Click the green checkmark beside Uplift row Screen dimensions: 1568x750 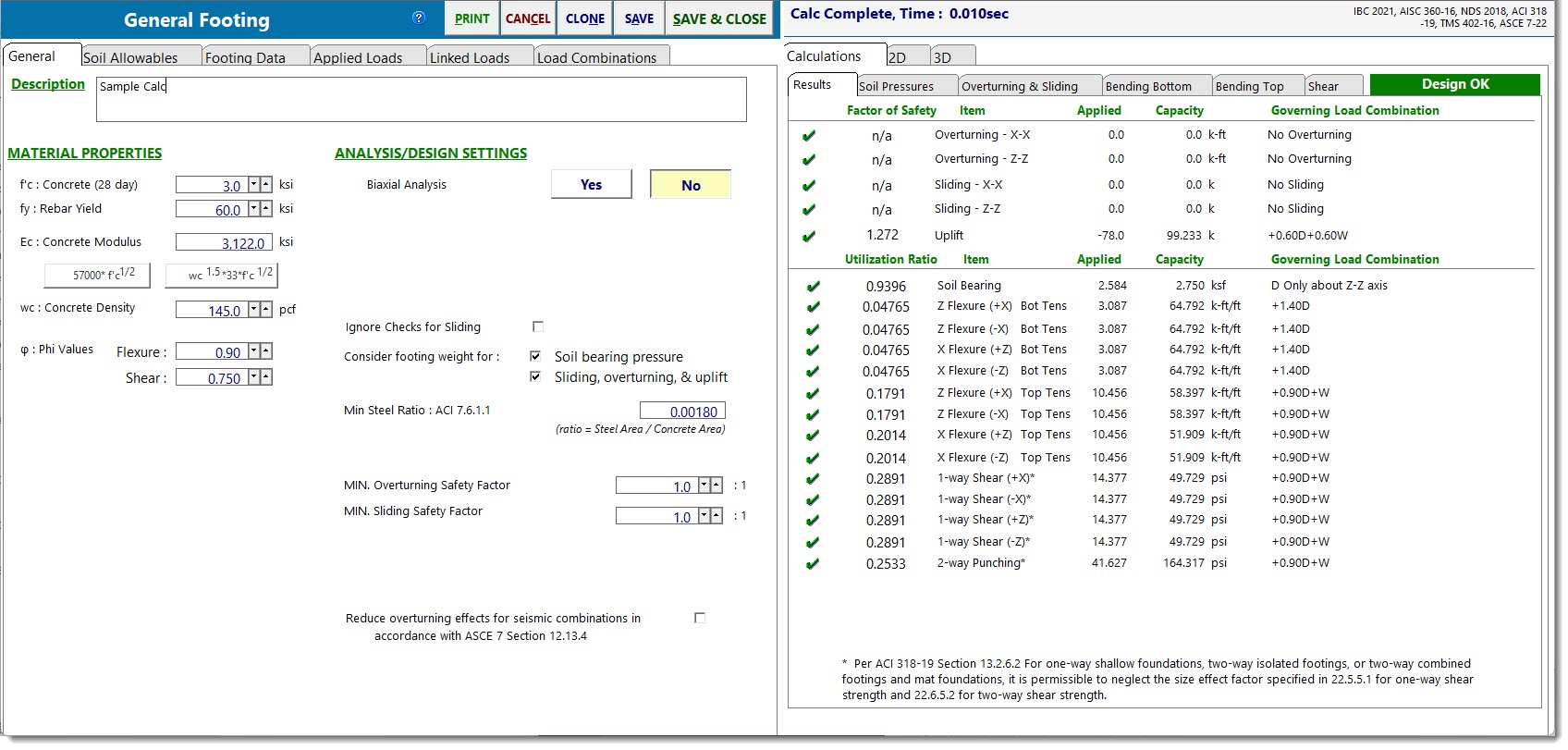pyautogui.click(x=809, y=236)
